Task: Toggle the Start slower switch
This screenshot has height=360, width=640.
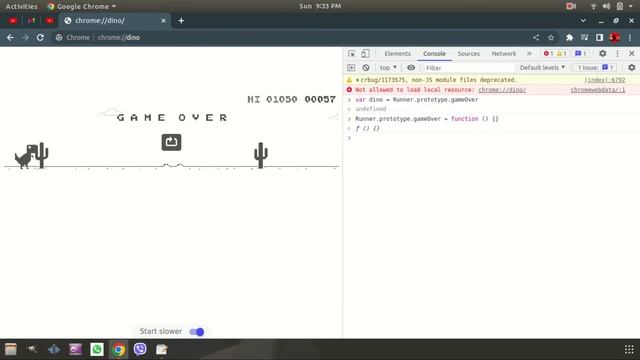Action: [197, 332]
